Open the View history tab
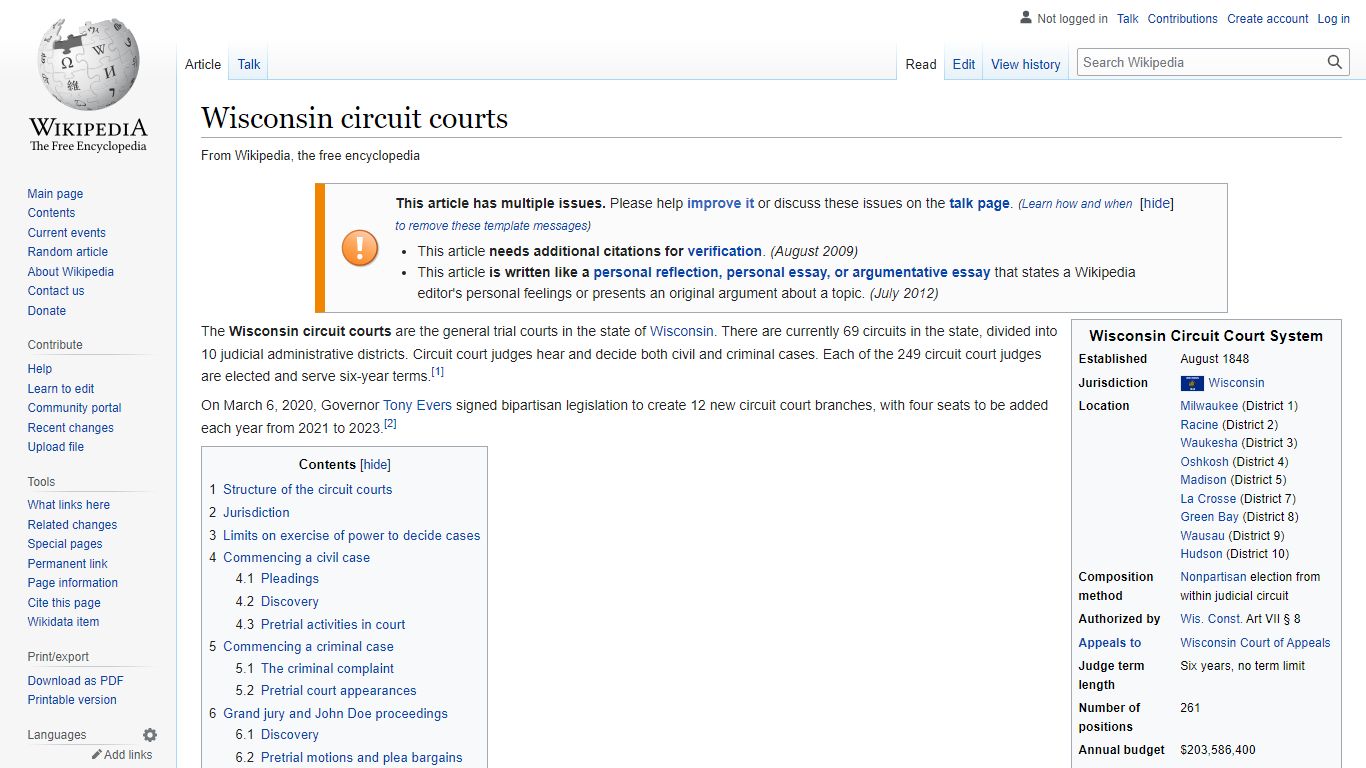Image resolution: width=1366 pixels, height=768 pixels. tap(1026, 64)
